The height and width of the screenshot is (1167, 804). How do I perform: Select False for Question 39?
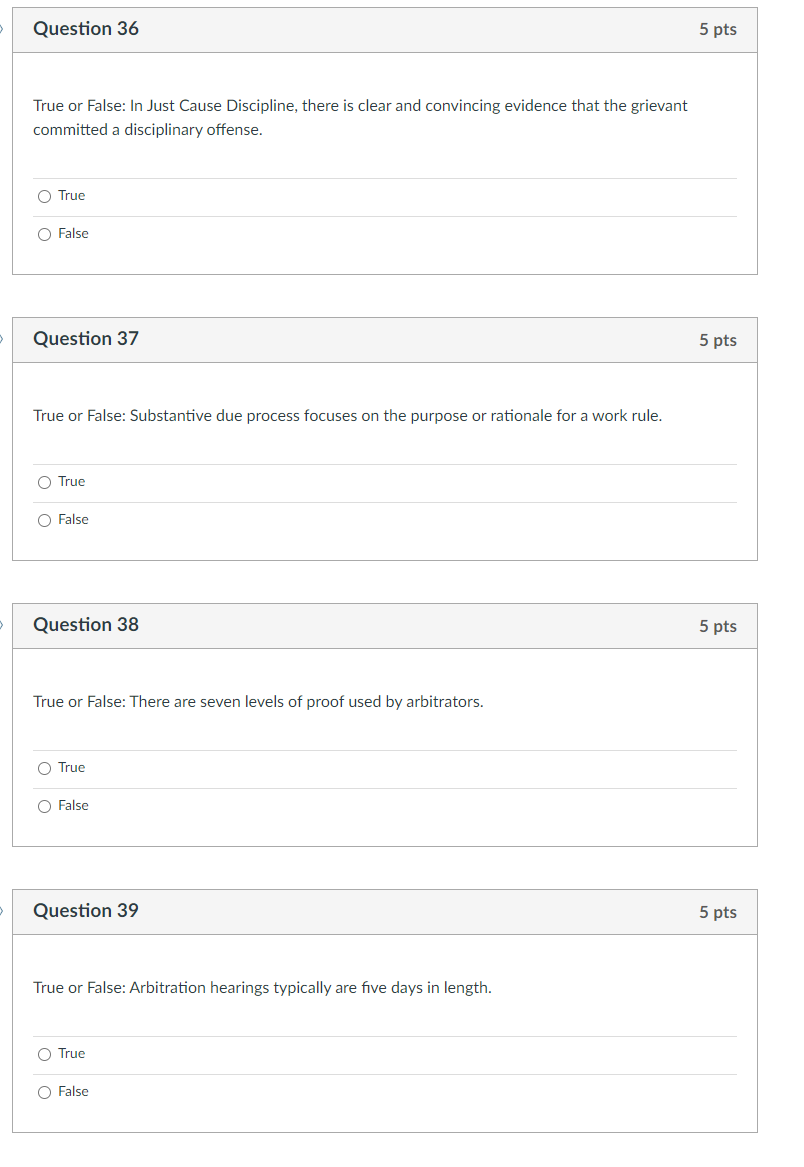click(44, 1091)
